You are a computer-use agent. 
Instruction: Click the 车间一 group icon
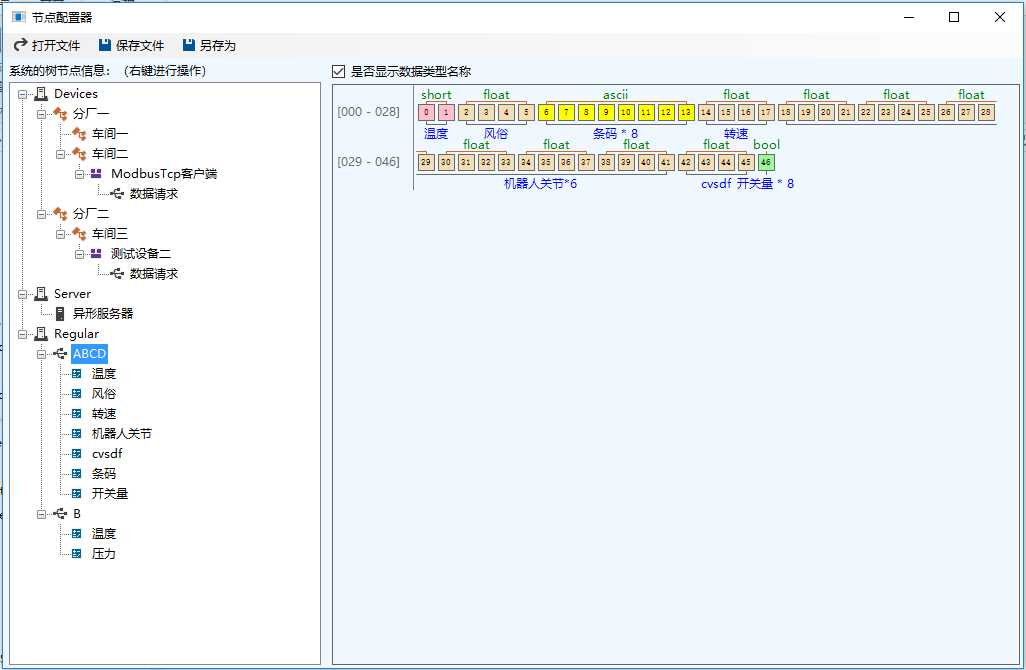tap(79, 133)
